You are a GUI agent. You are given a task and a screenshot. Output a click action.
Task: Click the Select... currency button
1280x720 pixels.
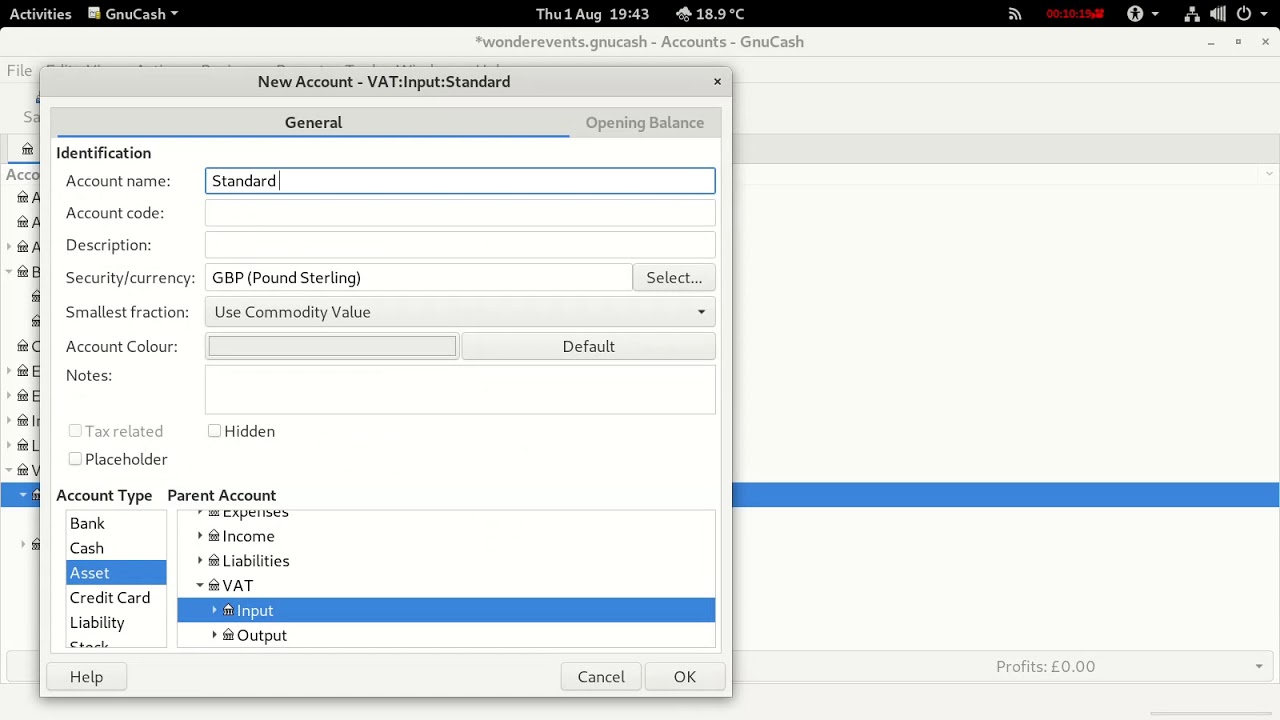tap(674, 278)
